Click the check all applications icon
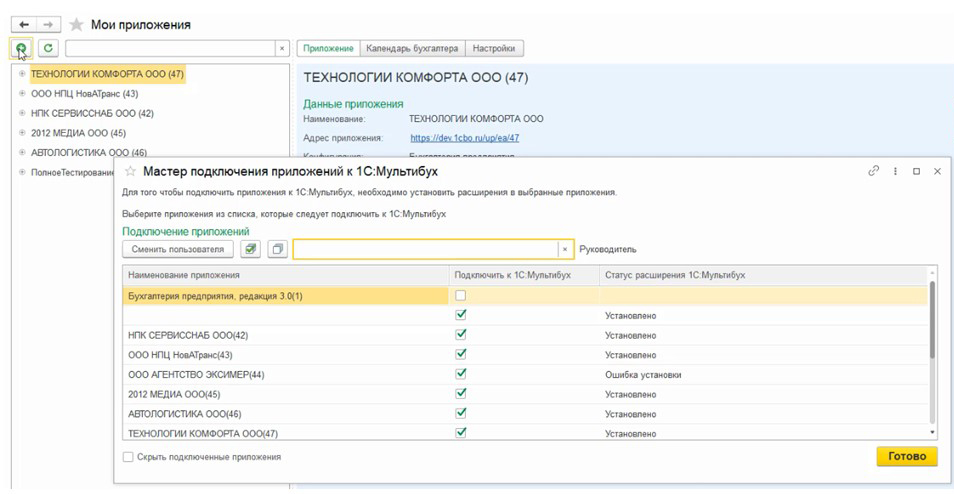 [x=250, y=249]
